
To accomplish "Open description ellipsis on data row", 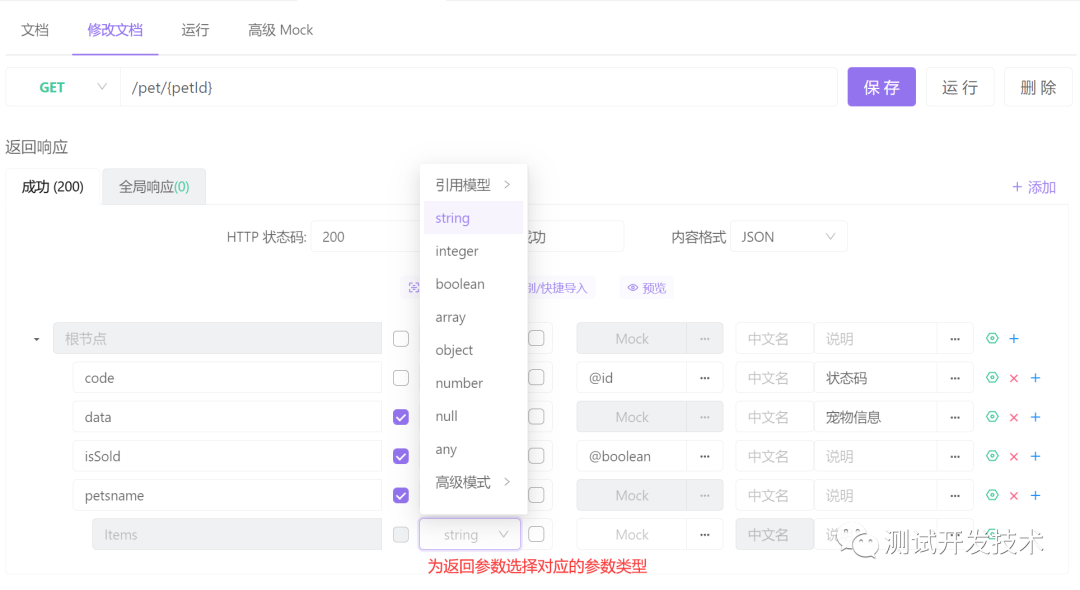I will [955, 417].
